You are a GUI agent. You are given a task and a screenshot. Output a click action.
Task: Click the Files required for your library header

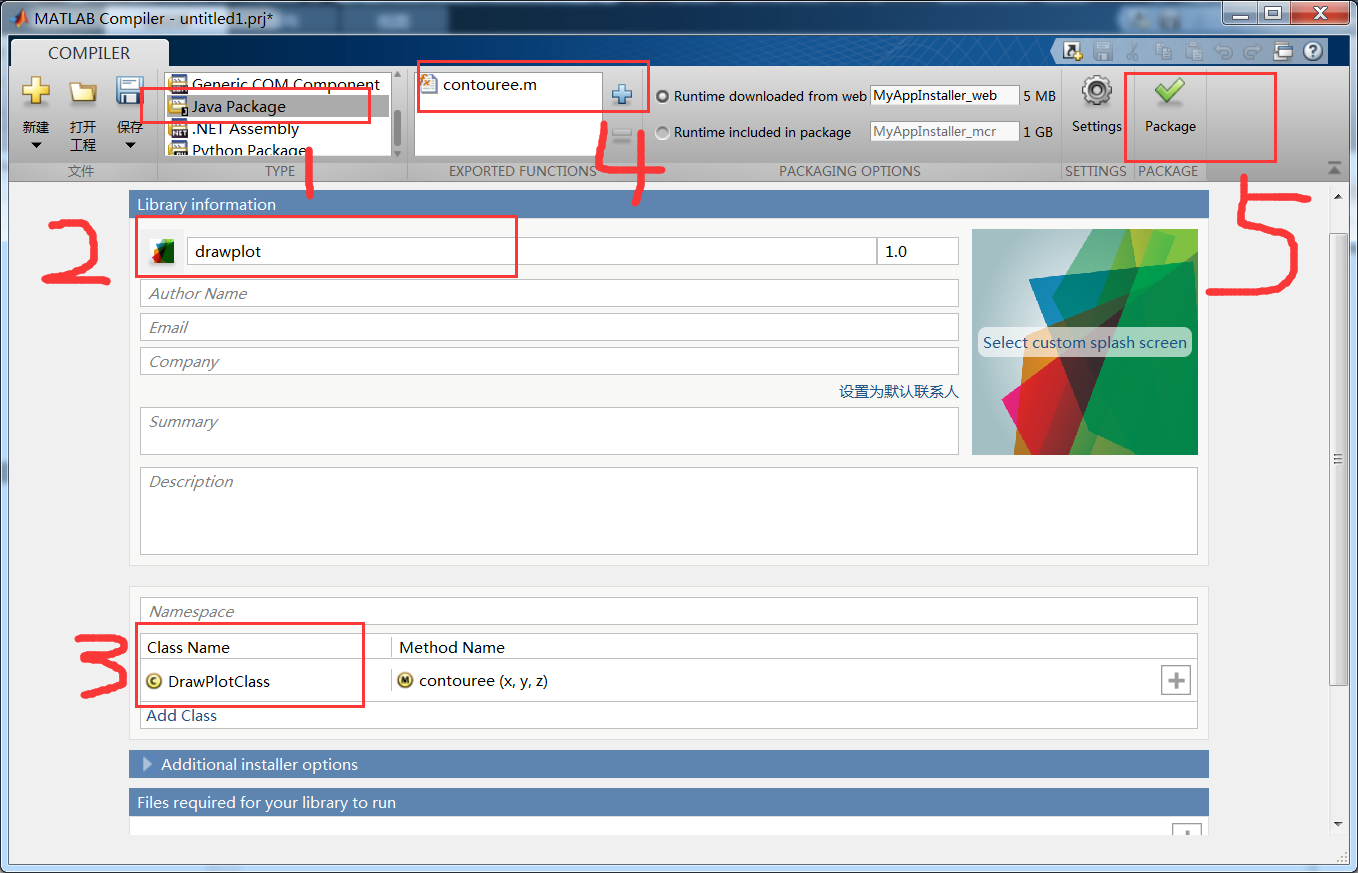pos(668,802)
